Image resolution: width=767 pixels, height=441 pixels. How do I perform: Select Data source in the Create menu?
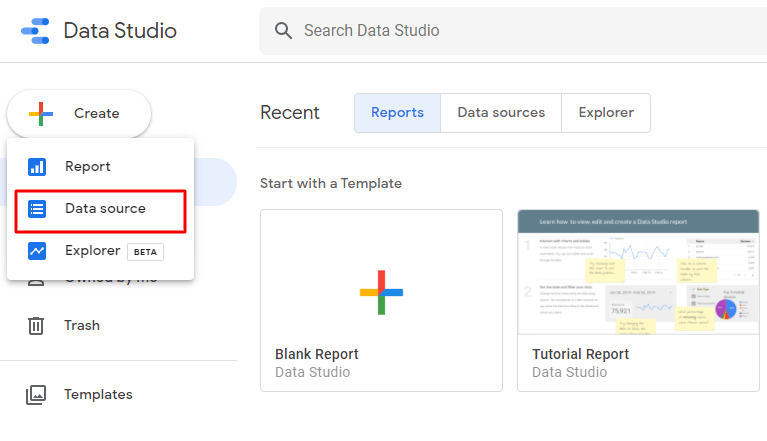point(100,211)
